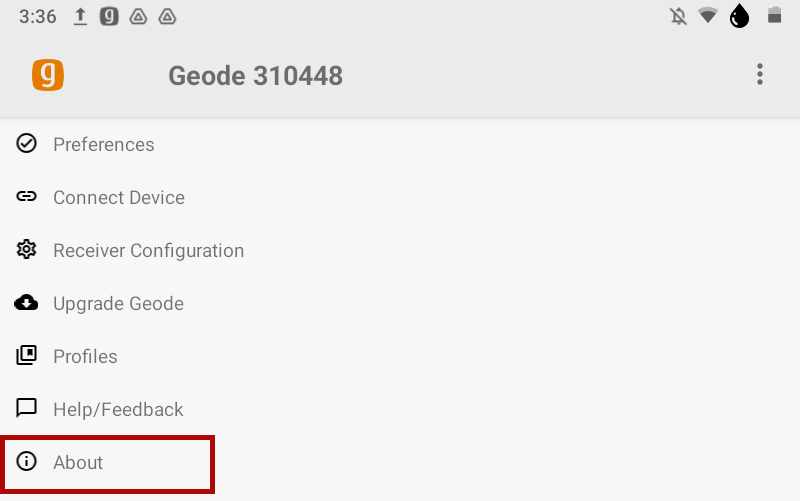Tap the orange Geode app logo

(x=48, y=75)
